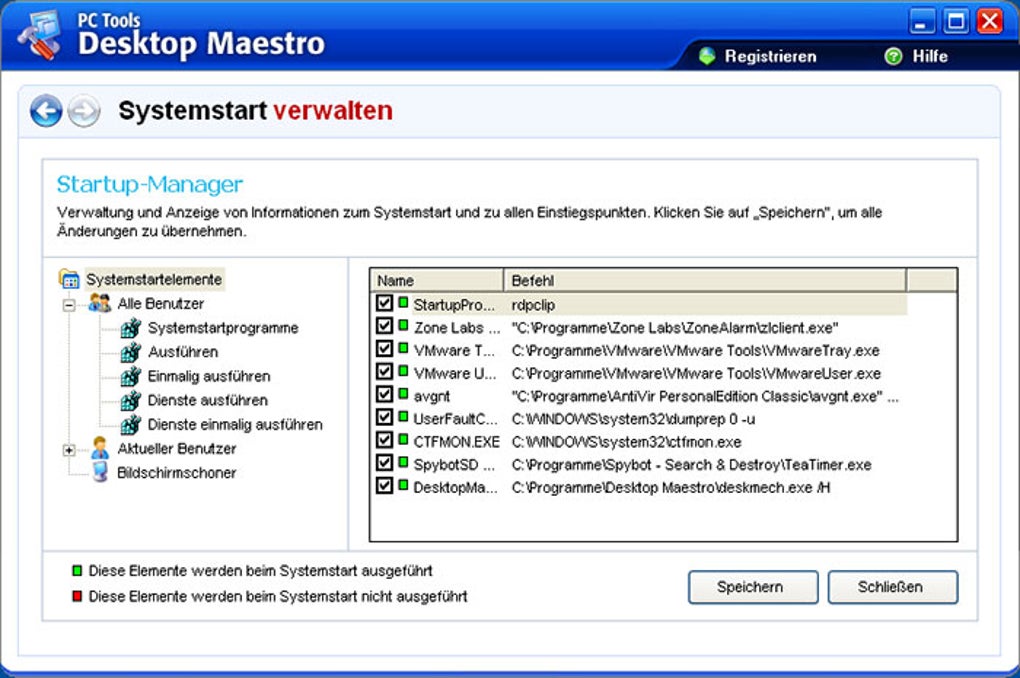Click the back navigation arrow
This screenshot has height=678, width=1020.
[x=45, y=111]
